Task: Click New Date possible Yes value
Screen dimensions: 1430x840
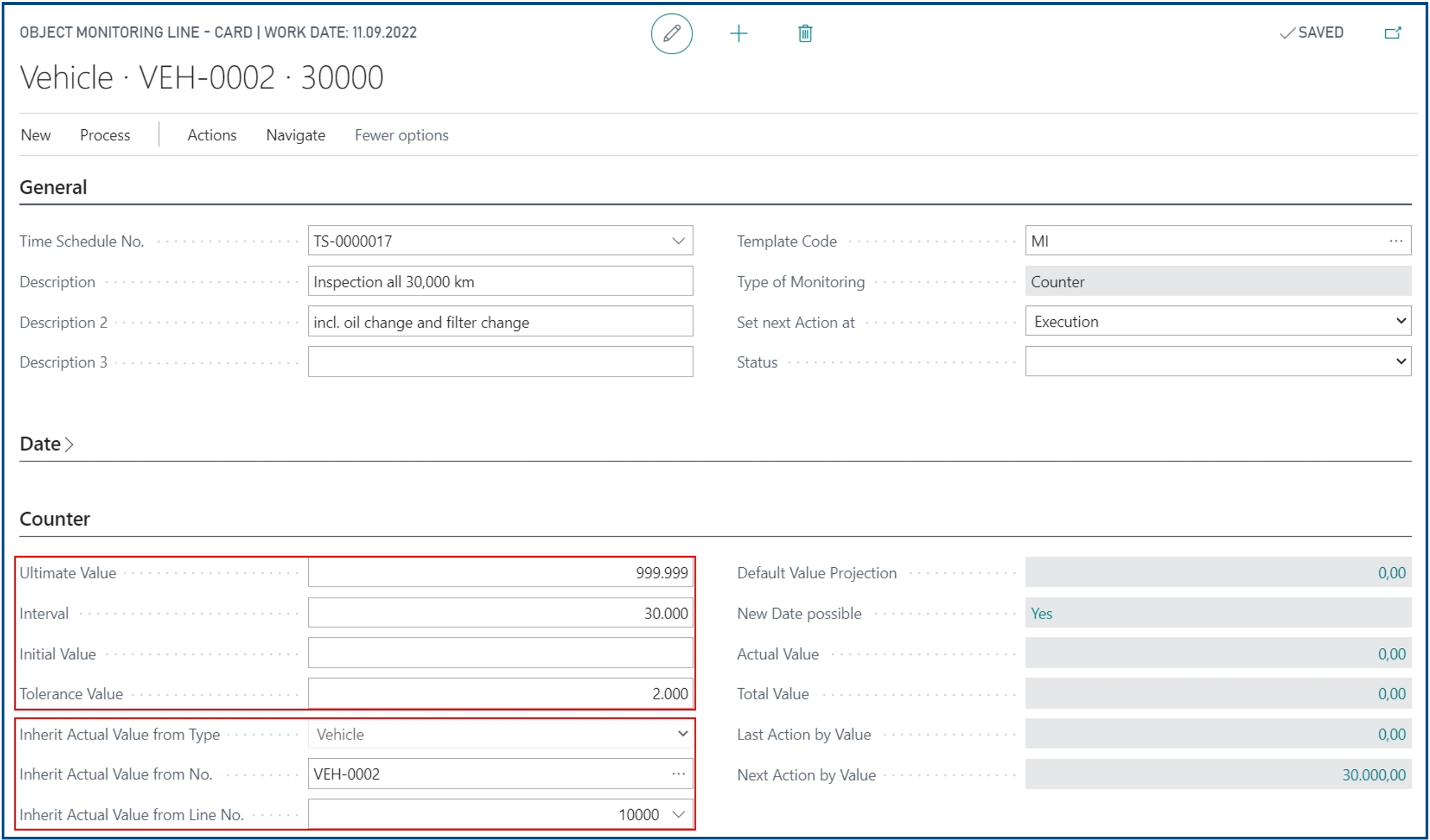Action: pyautogui.click(x=1042, y=614)
